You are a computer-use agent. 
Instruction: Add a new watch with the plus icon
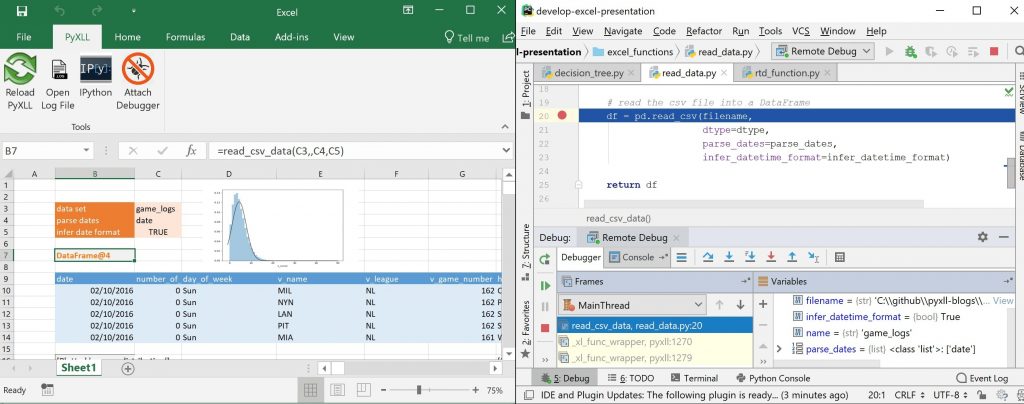762,304
